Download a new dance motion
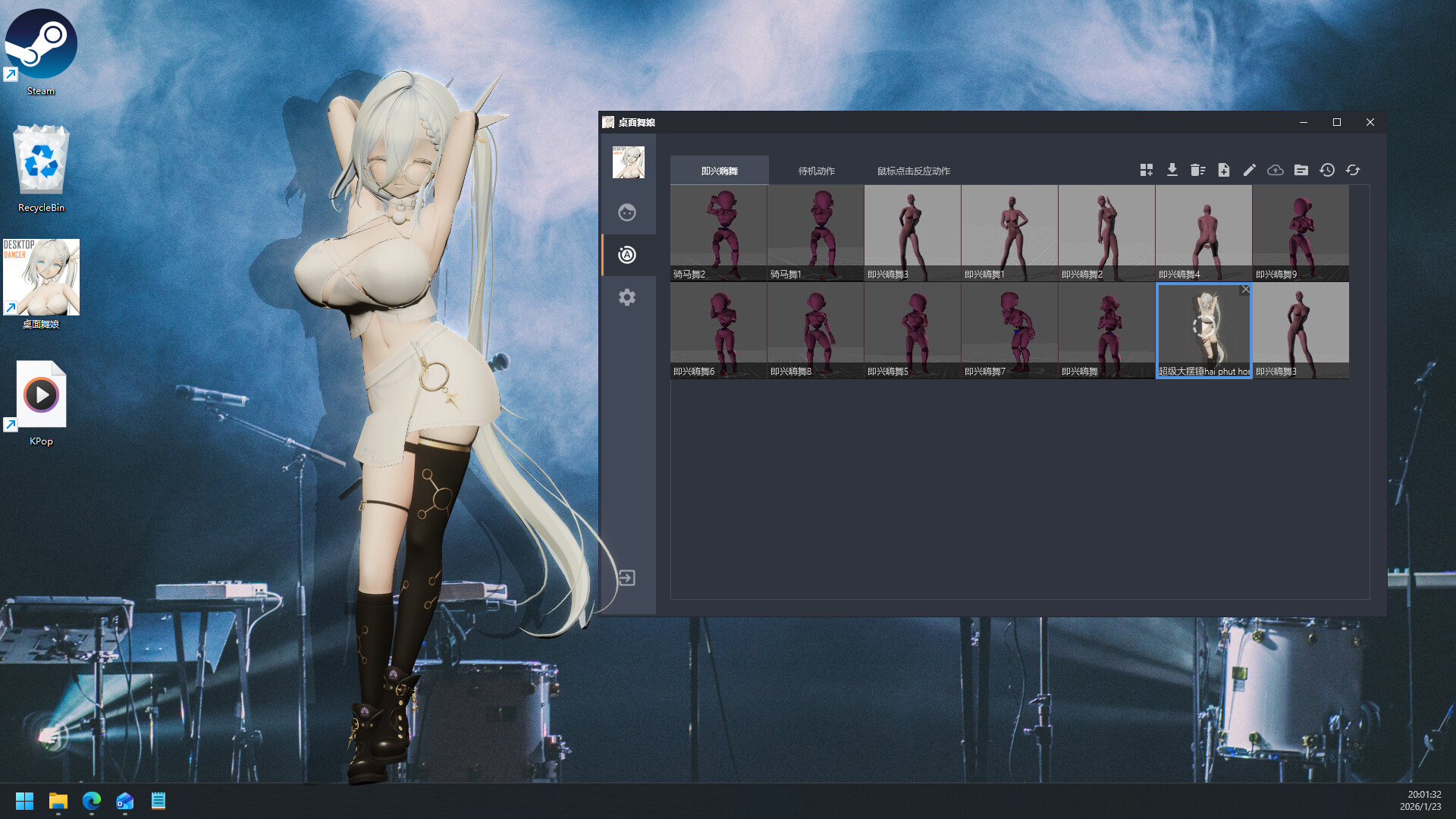 [1172, 170]
